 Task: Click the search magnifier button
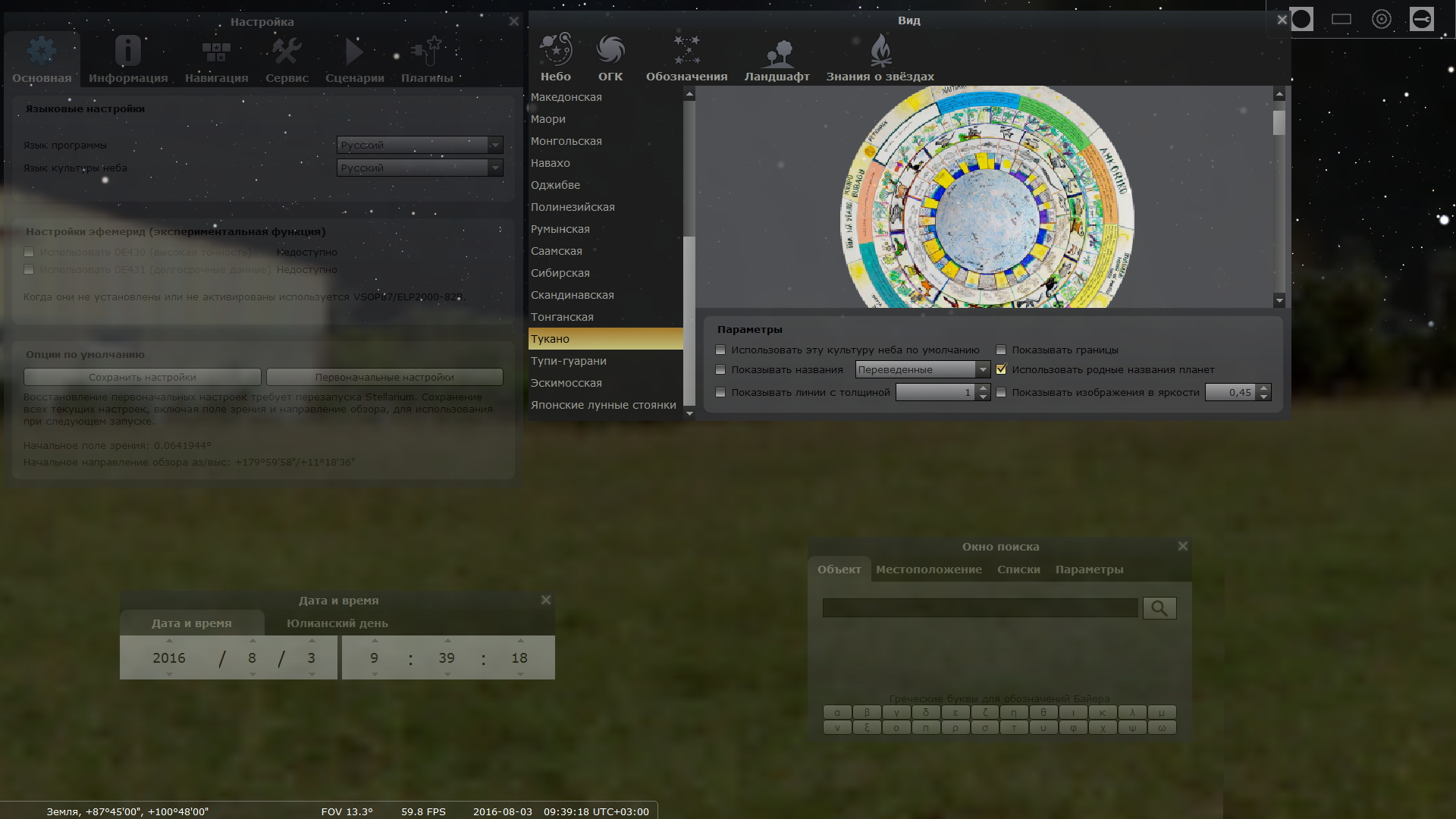pos(1159,607)
